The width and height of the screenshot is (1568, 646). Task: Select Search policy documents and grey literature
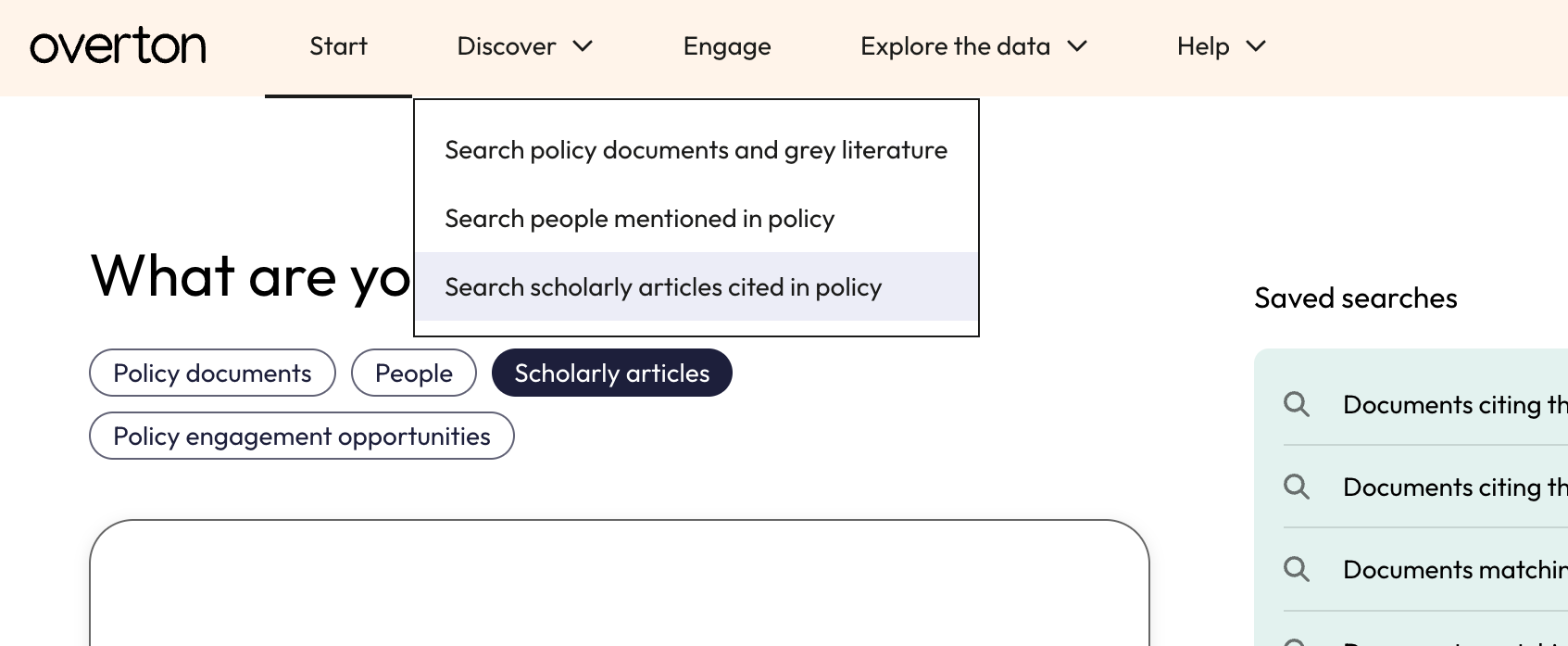(x=696, y=150)
